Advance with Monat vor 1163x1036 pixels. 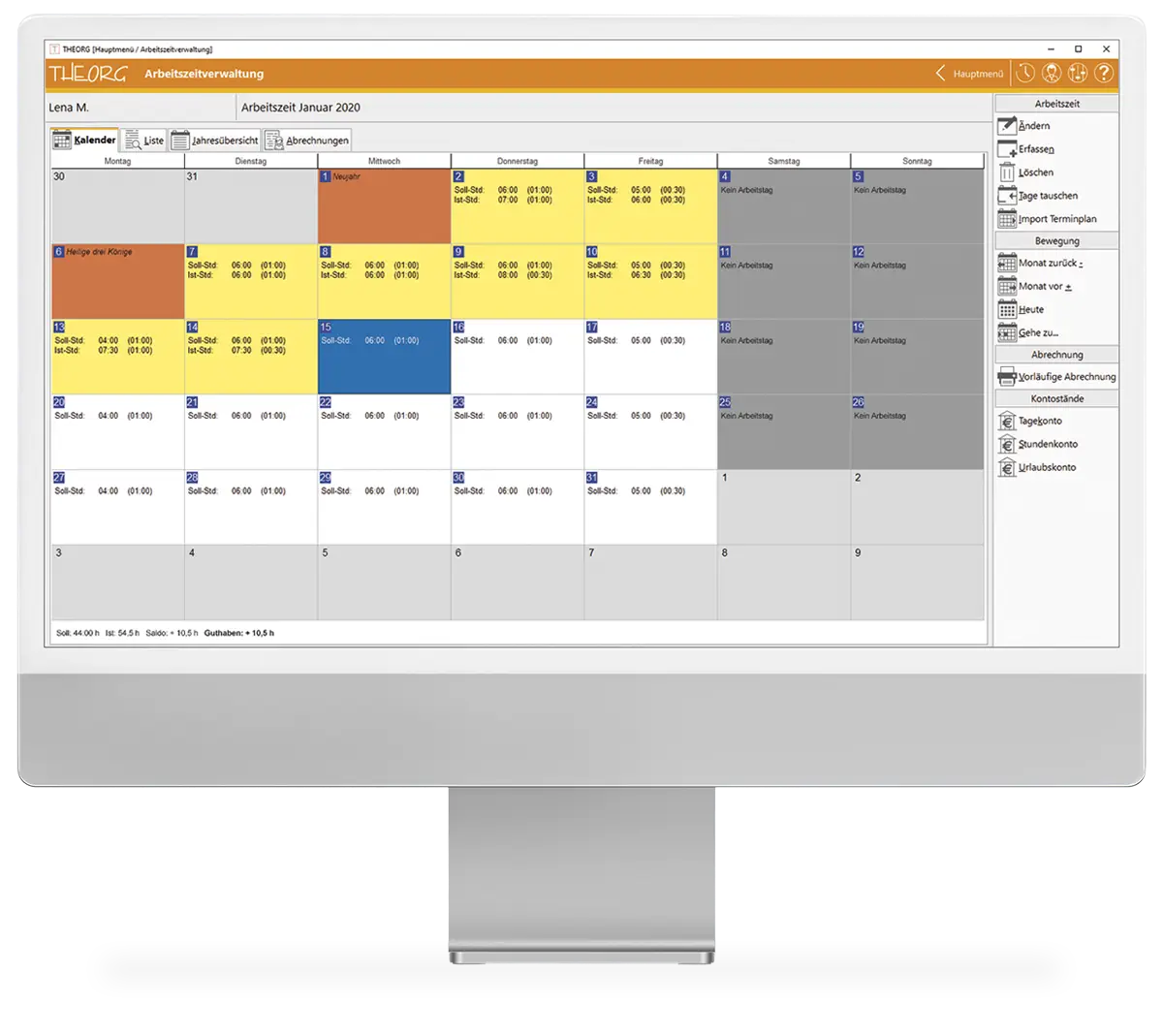click(1043, 287)
